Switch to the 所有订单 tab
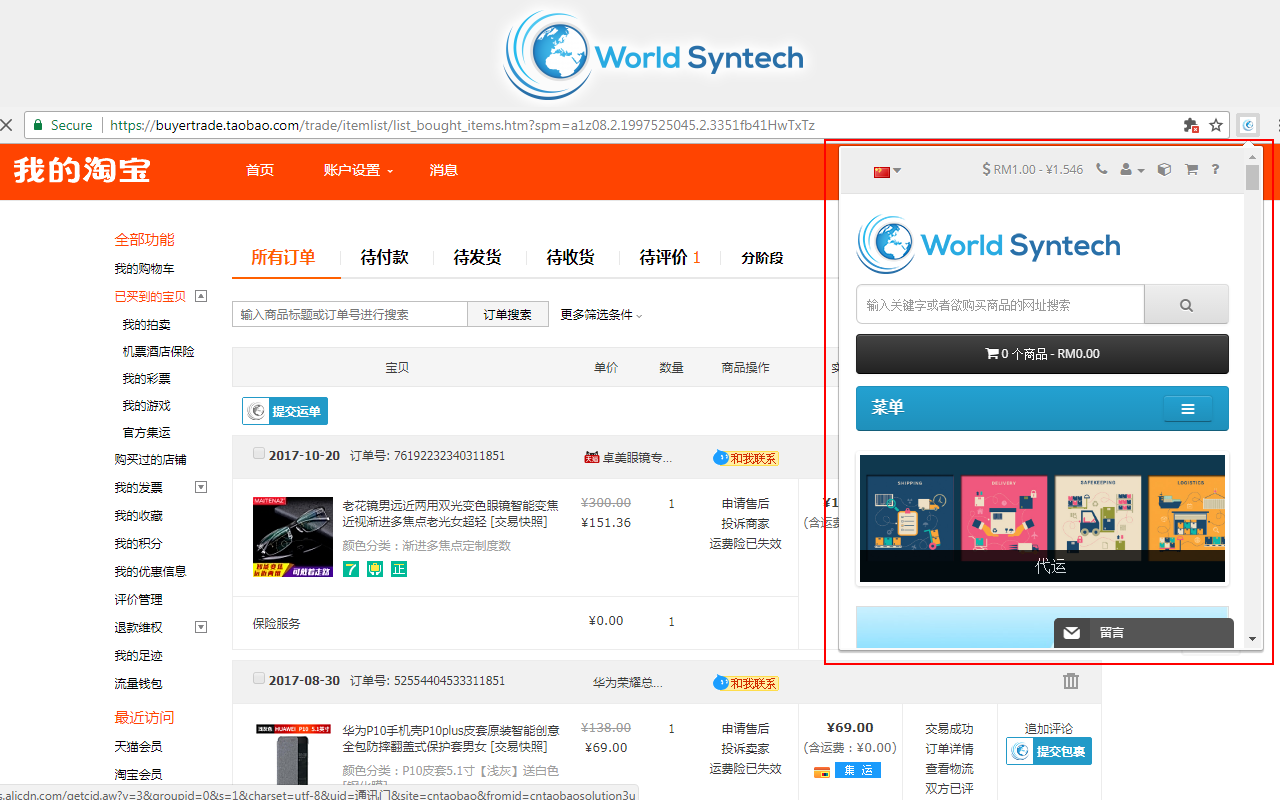1280x800 pixels. click(283, 257)
